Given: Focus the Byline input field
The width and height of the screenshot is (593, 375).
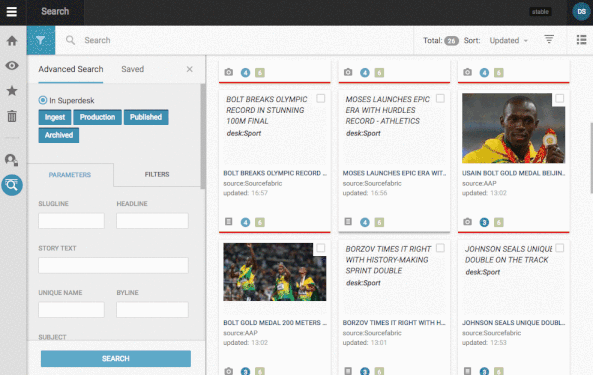Looking at the screenshot, I should (152, 310).
